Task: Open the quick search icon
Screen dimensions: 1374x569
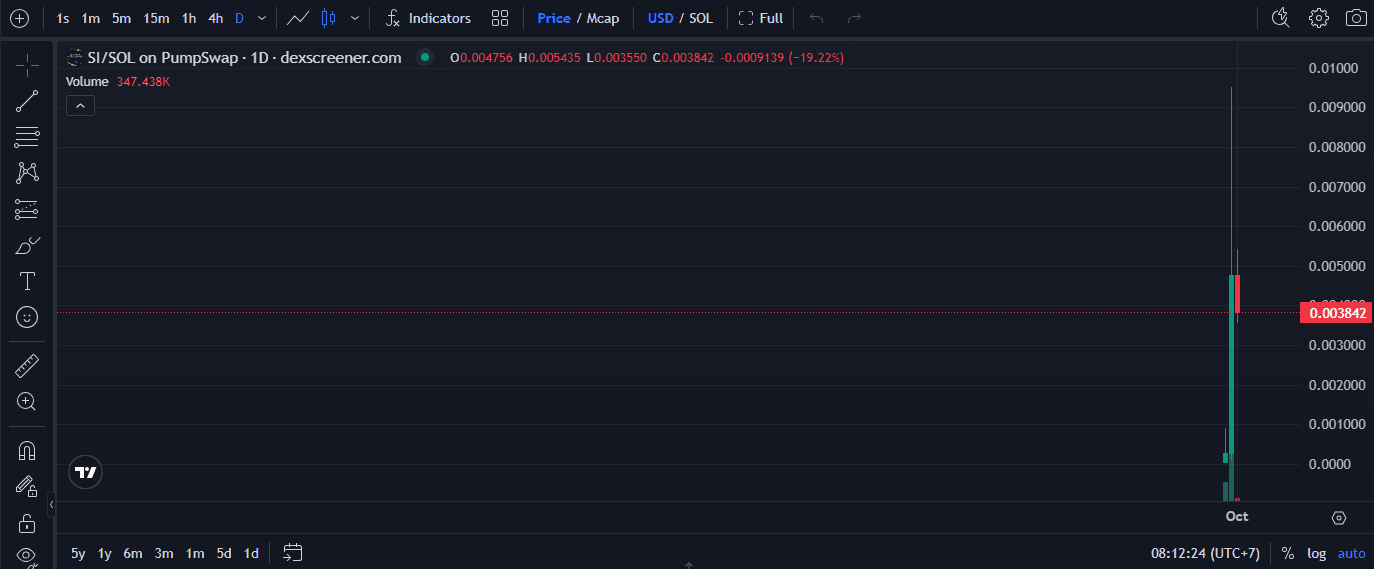Action: 1280,18
